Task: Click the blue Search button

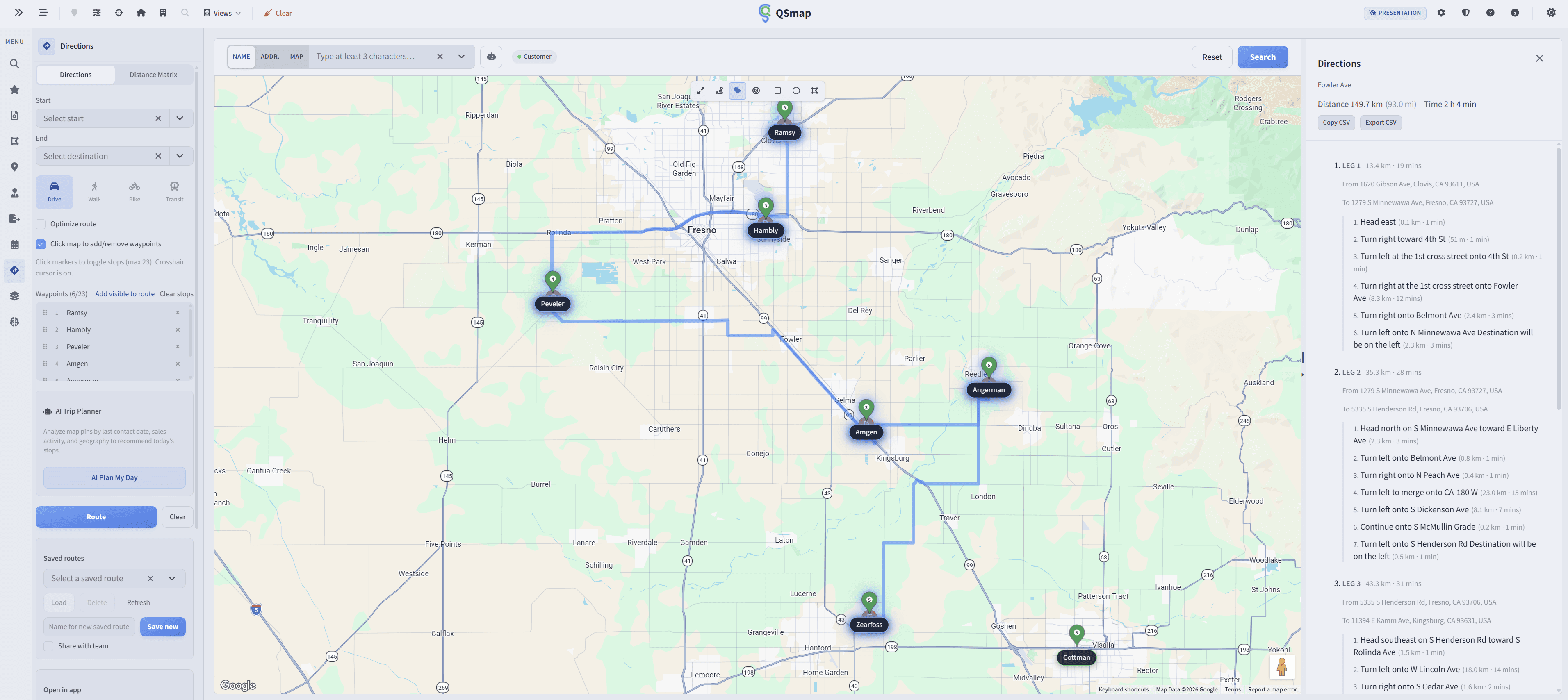Action: click(x=1263, y=57)
